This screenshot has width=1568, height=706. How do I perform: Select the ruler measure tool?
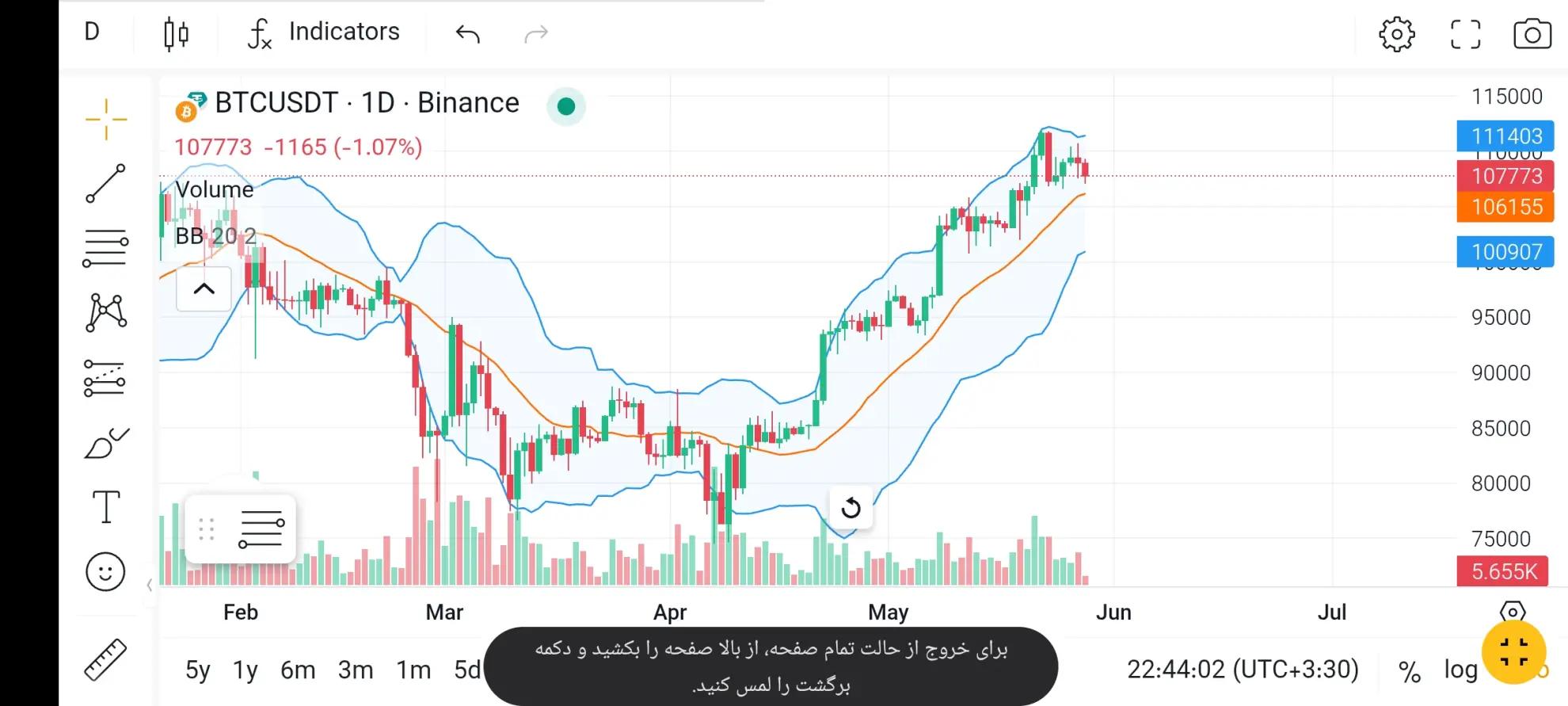tap(105, 660)
